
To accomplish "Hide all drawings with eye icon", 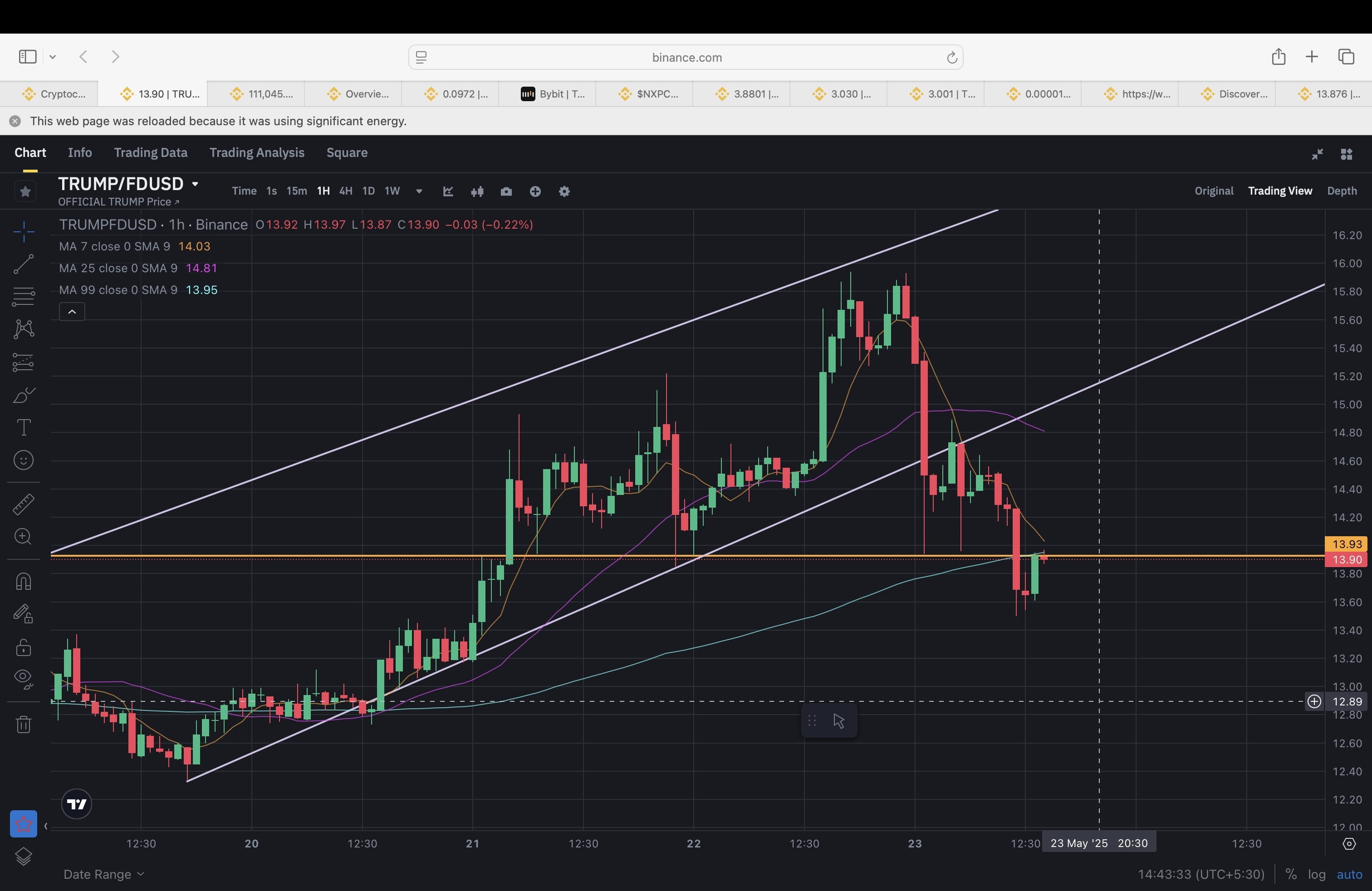I will click(x=24, y=679).
